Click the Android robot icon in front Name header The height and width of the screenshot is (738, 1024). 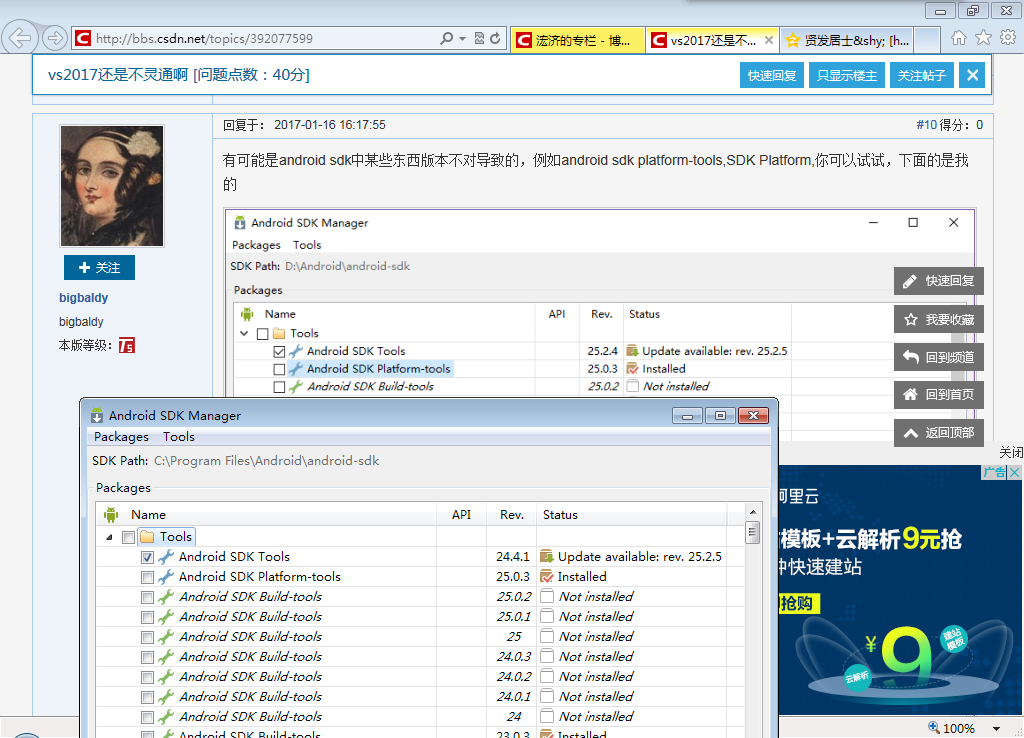(111, 515)
